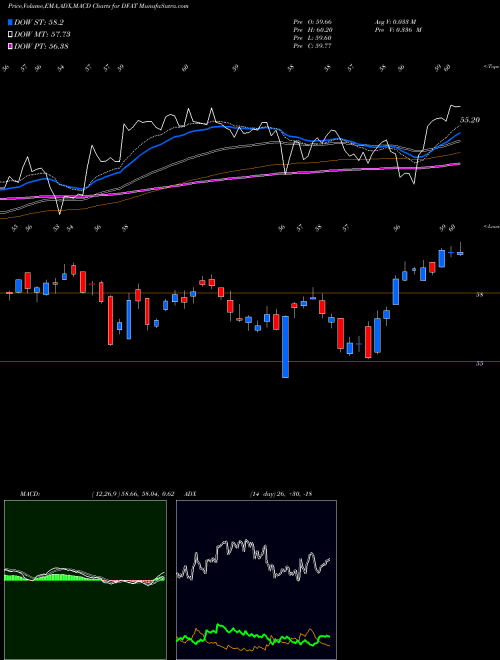Click the Pre O: 59.66 value

pyautogui.click(x=313, y=22)
